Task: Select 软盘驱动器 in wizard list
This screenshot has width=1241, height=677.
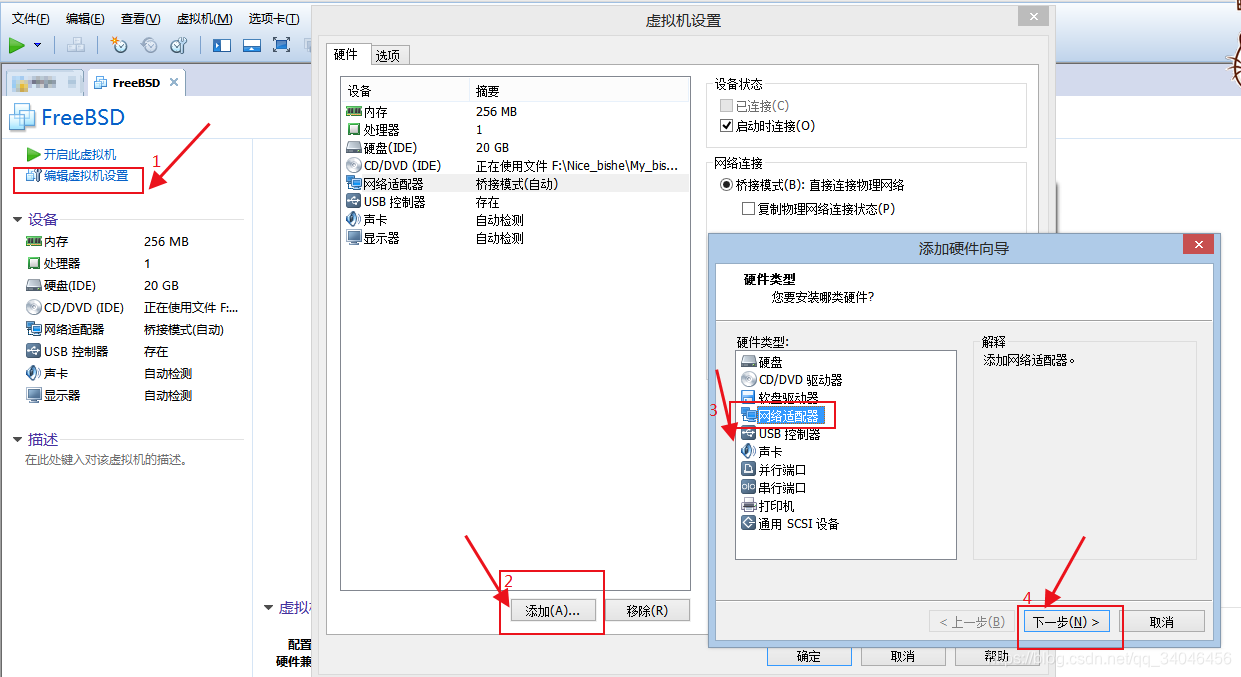Action: pyautogui.click(x=780, y=398)
